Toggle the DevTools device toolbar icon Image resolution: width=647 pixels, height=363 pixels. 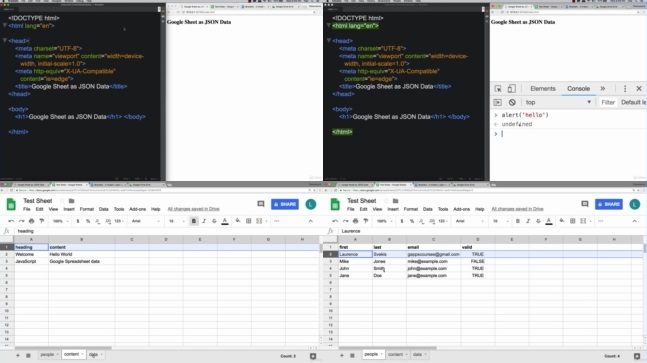pyautogui.click(x=512, y=89)
